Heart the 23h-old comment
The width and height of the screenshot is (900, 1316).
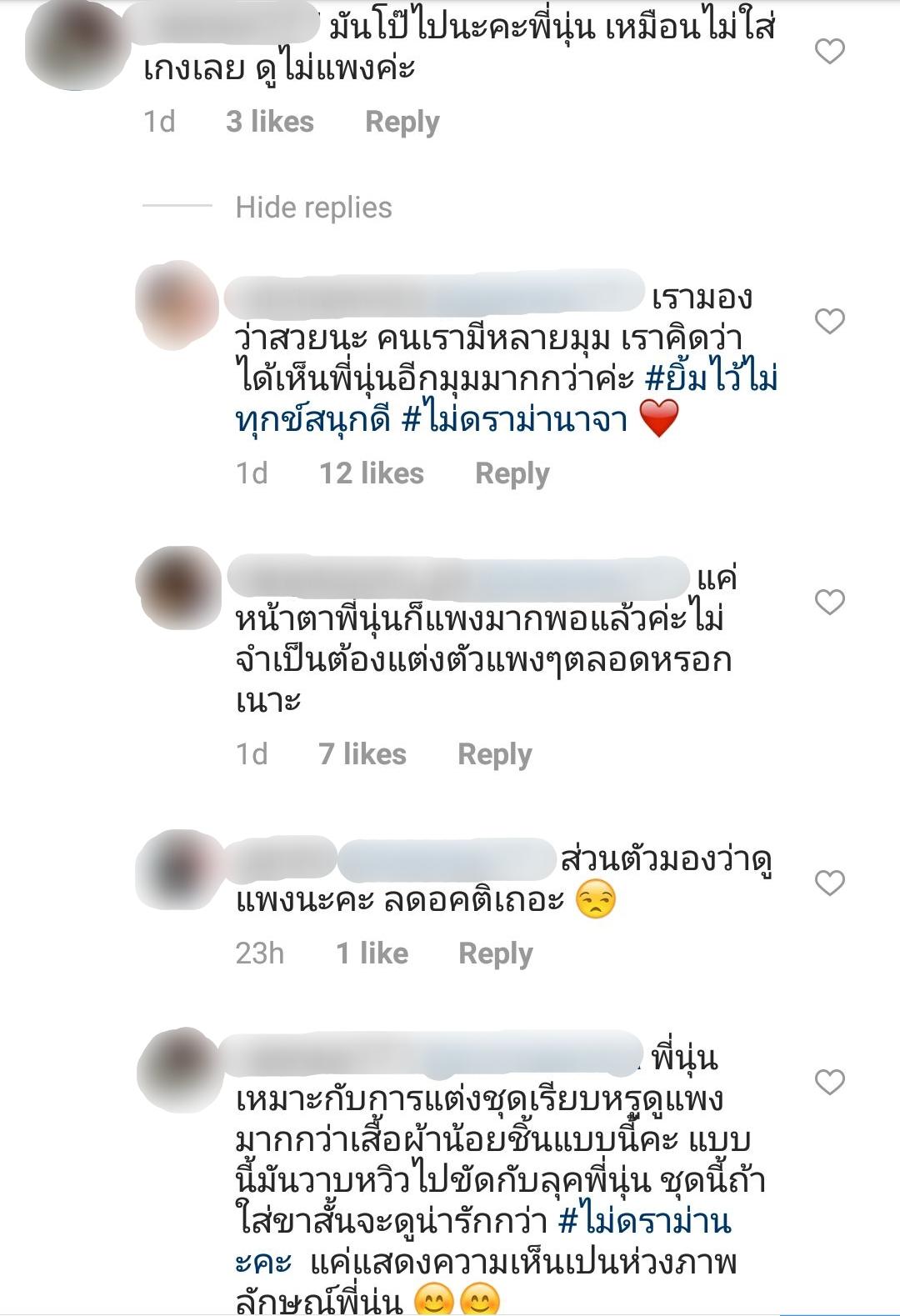(x=829, y=883)
